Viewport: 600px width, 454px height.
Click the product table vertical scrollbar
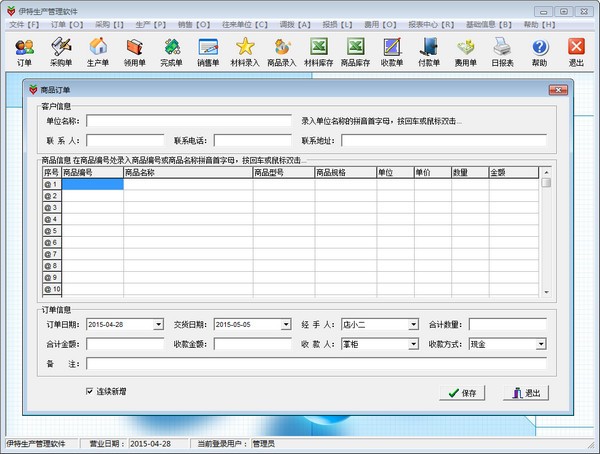click(545, 235)
